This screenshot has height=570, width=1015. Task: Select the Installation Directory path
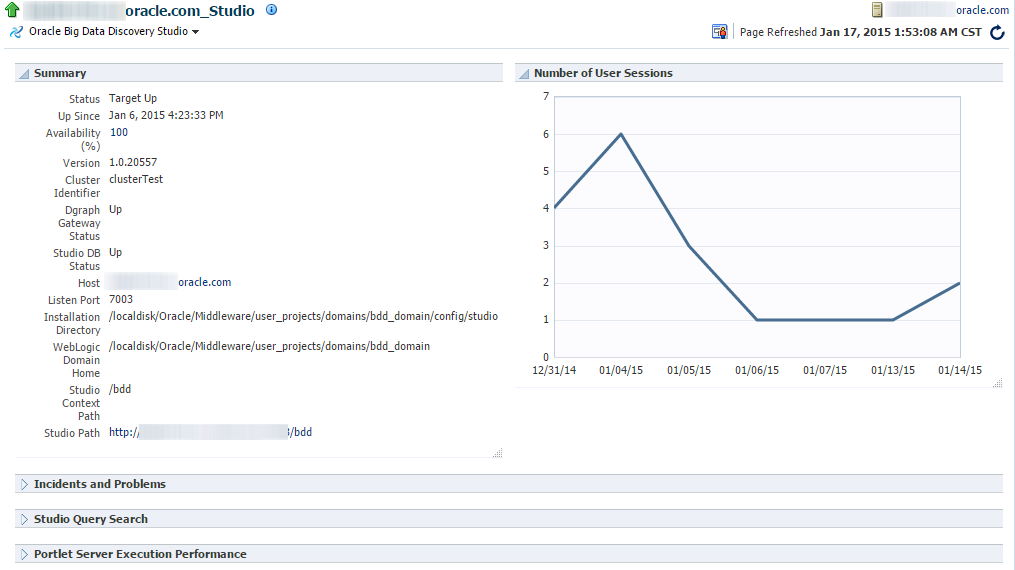[303, 316]
